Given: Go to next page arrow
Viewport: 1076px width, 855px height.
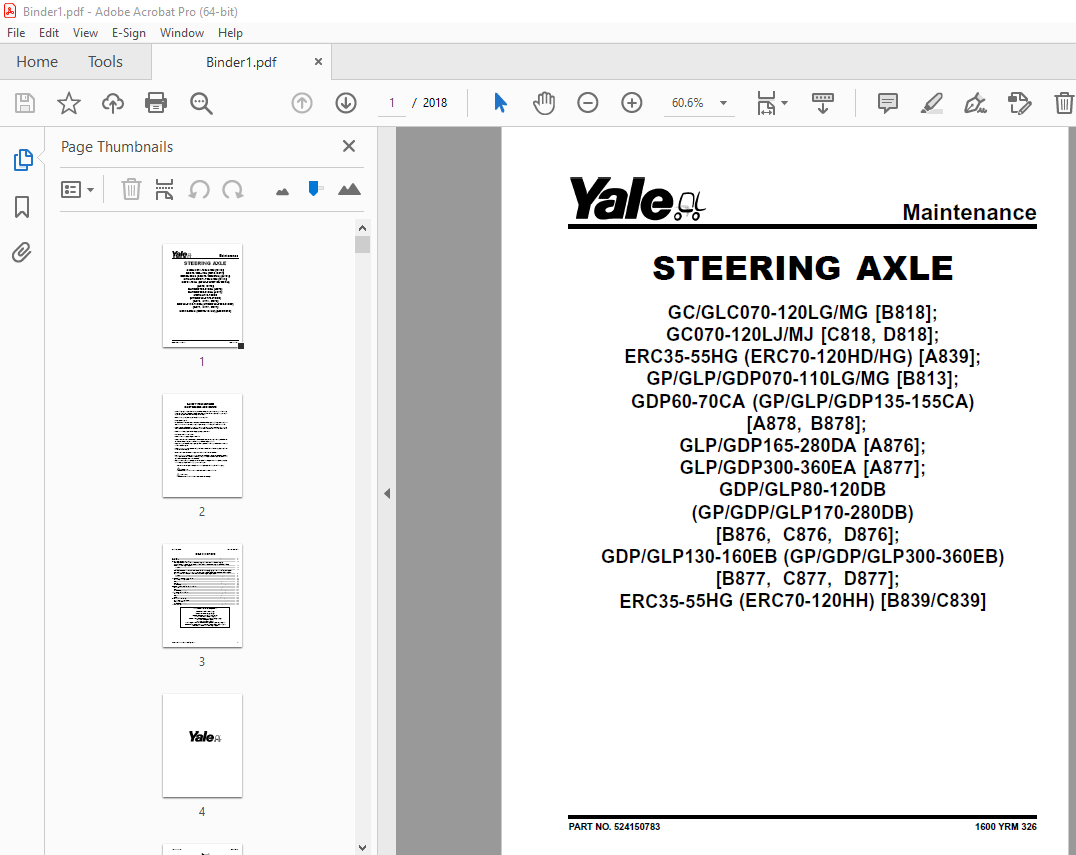Looking at the screenshot, I should pyautogui.click(x=346, y=103).
